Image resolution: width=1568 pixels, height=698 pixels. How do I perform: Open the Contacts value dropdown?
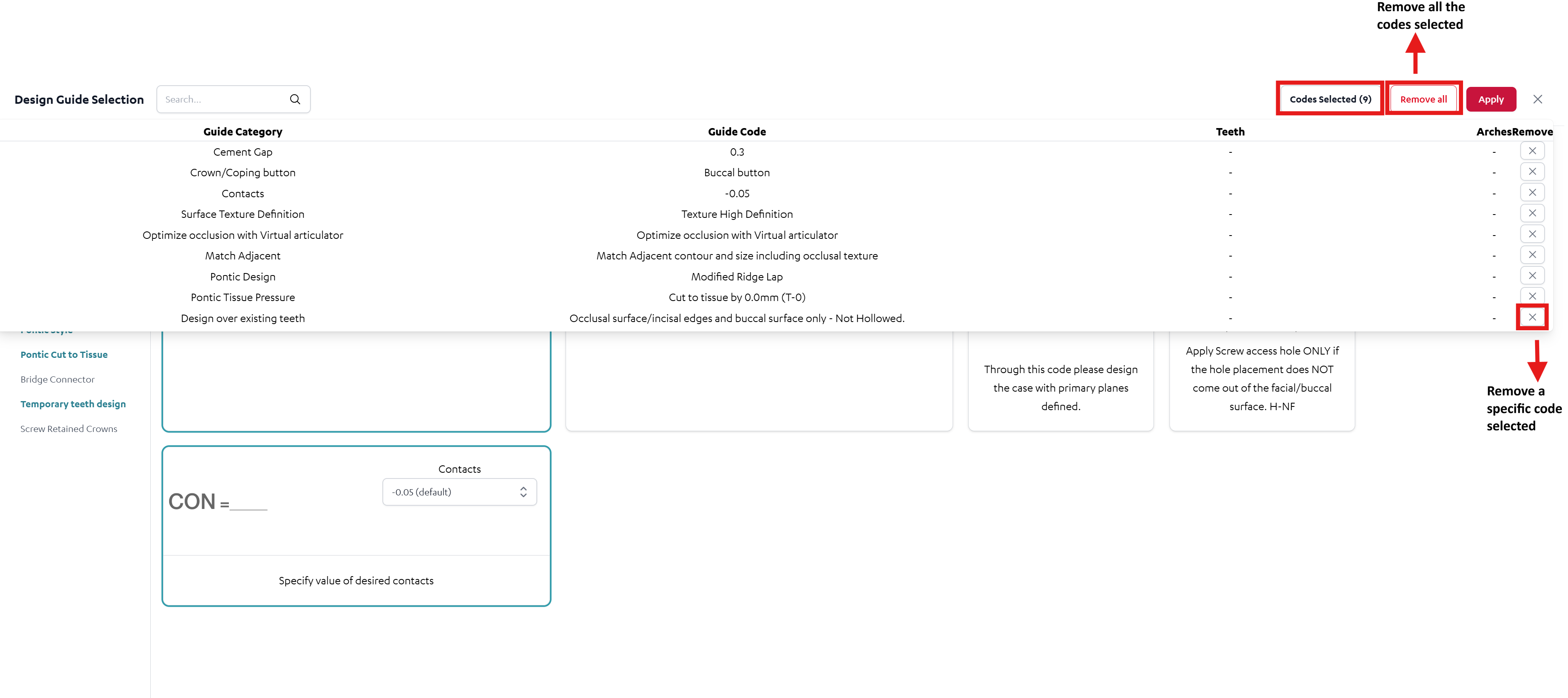(459, 492)
